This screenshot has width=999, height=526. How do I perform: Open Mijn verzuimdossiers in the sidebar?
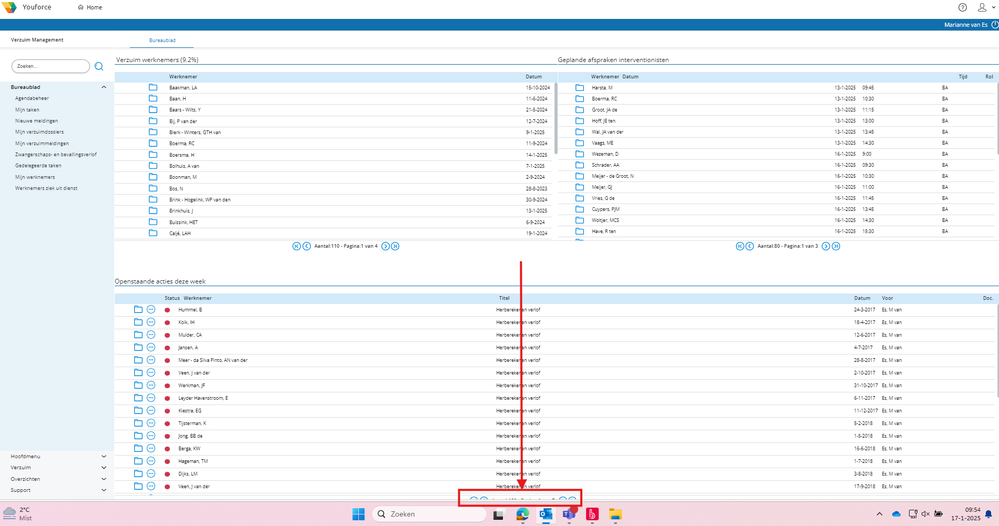40,132
